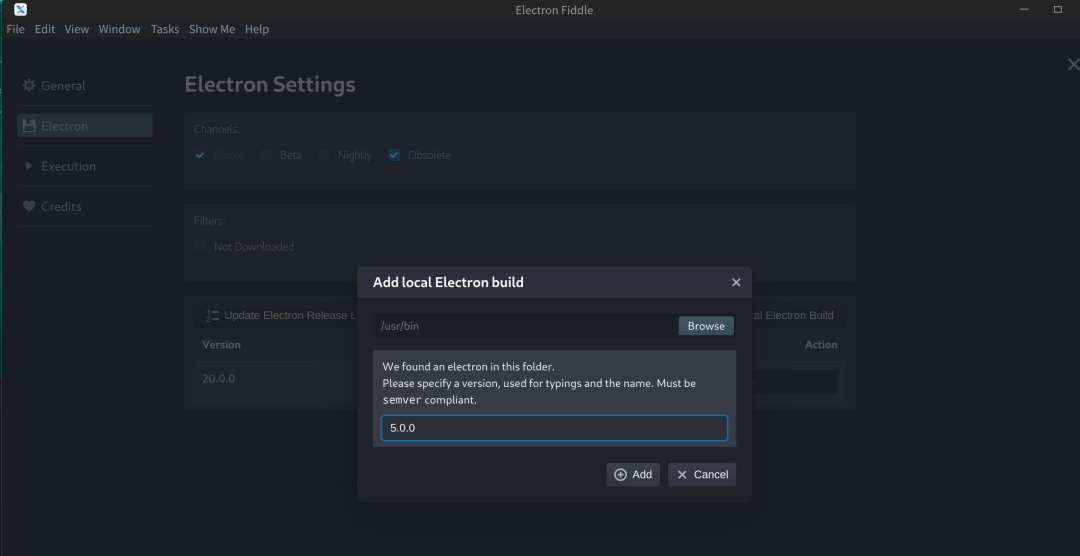The height and width of the screenshot is (556, 1080).
Task: Enable the Beta channel checkbox
Action: pos(266,155)
